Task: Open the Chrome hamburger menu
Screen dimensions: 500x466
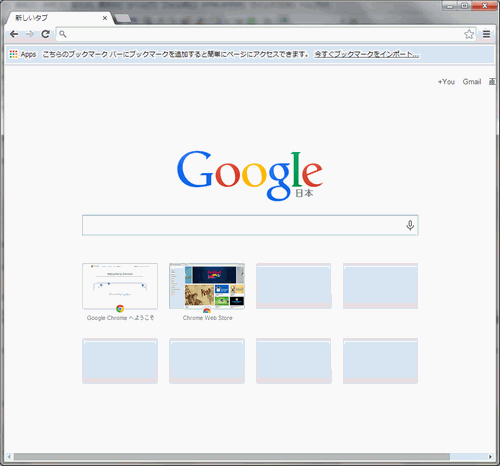Action: 486,34
